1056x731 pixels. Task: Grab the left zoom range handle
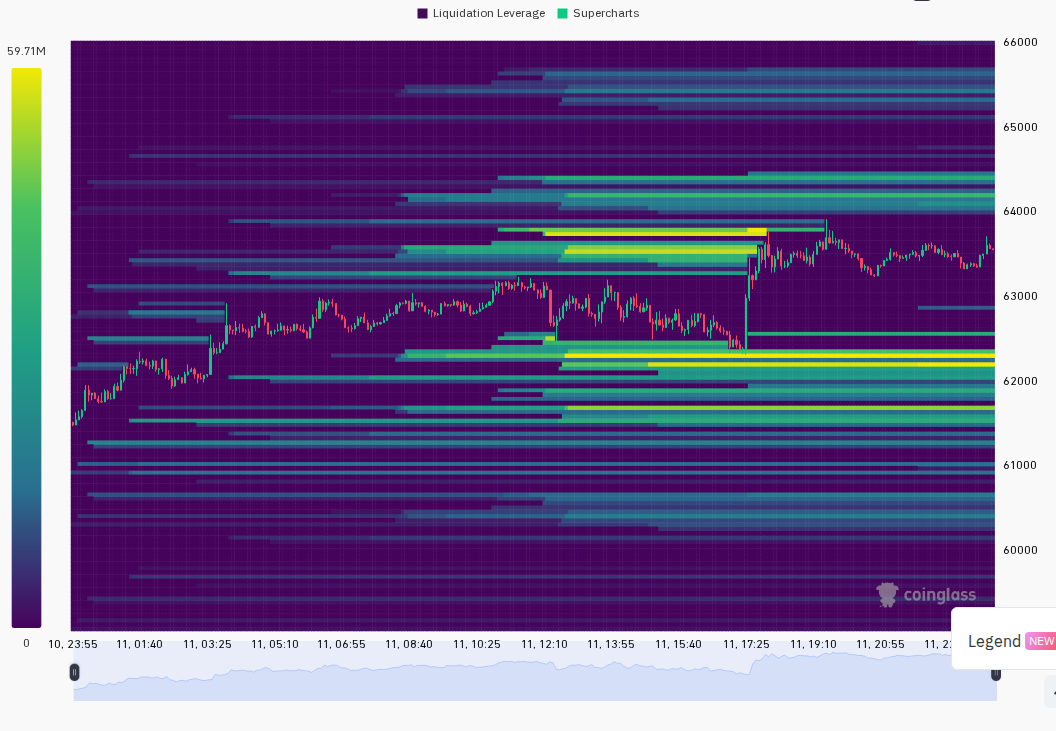point(74,672)
